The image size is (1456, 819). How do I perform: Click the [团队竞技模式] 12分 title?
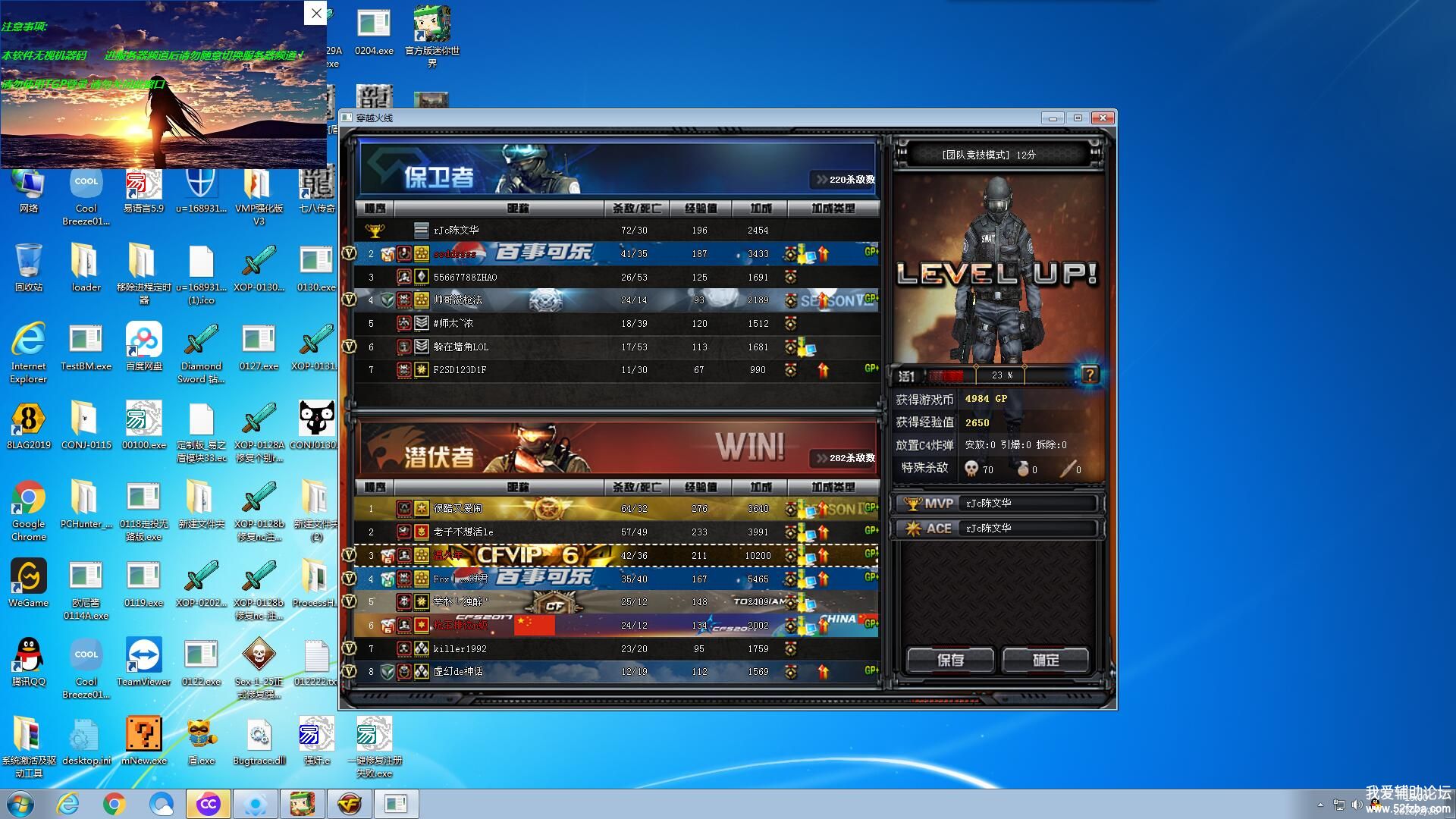coord(988,155)
